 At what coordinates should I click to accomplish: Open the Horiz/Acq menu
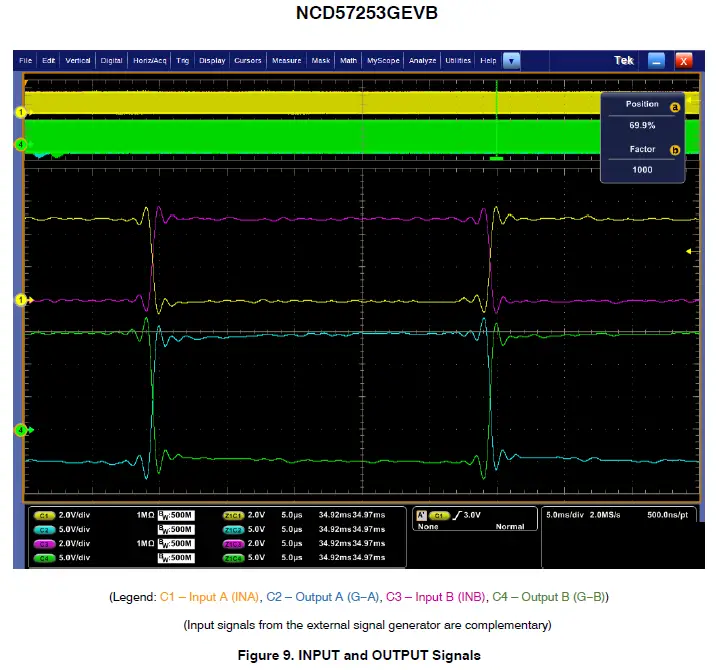[x=150, y=61]
